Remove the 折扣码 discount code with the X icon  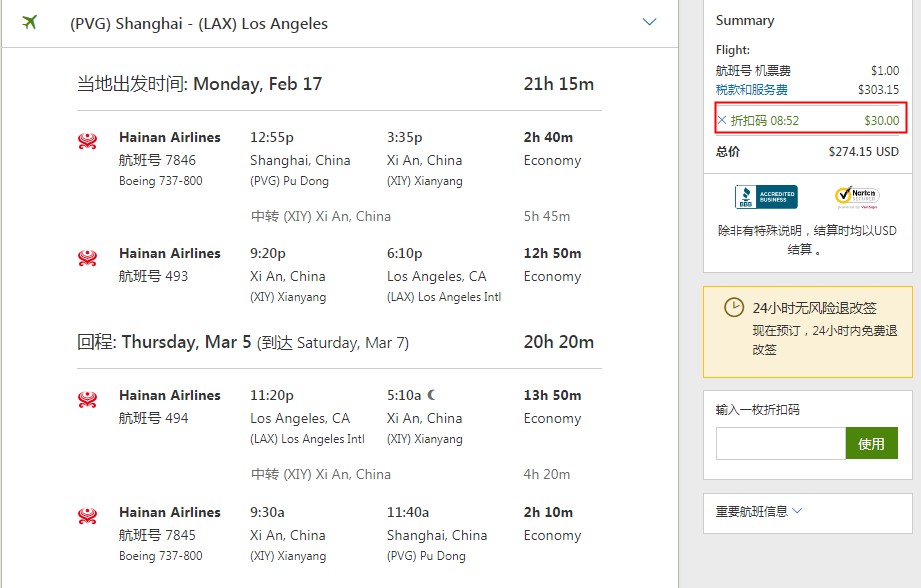point(722,120)
